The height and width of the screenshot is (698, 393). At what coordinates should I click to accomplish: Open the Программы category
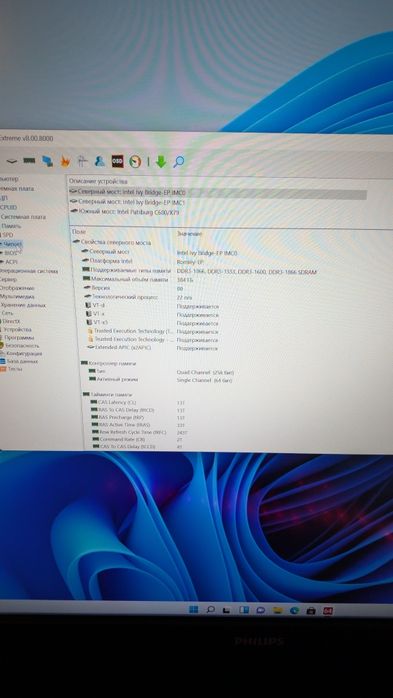point(19,337)
